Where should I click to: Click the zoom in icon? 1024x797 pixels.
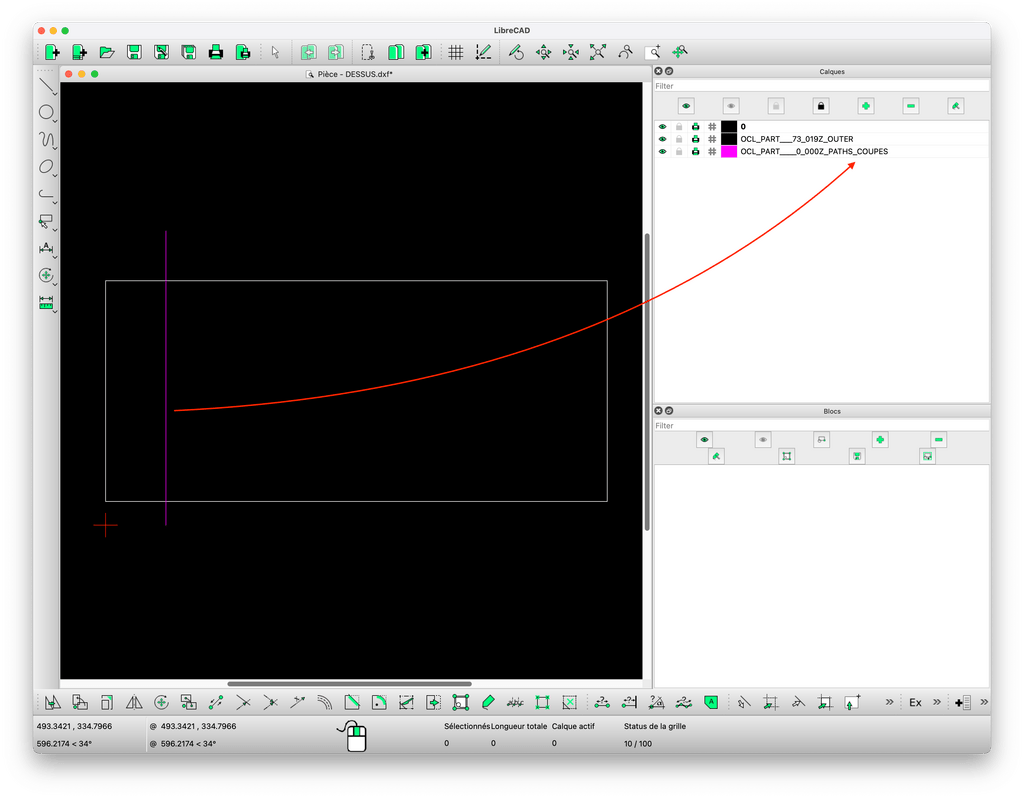[543, 52]
